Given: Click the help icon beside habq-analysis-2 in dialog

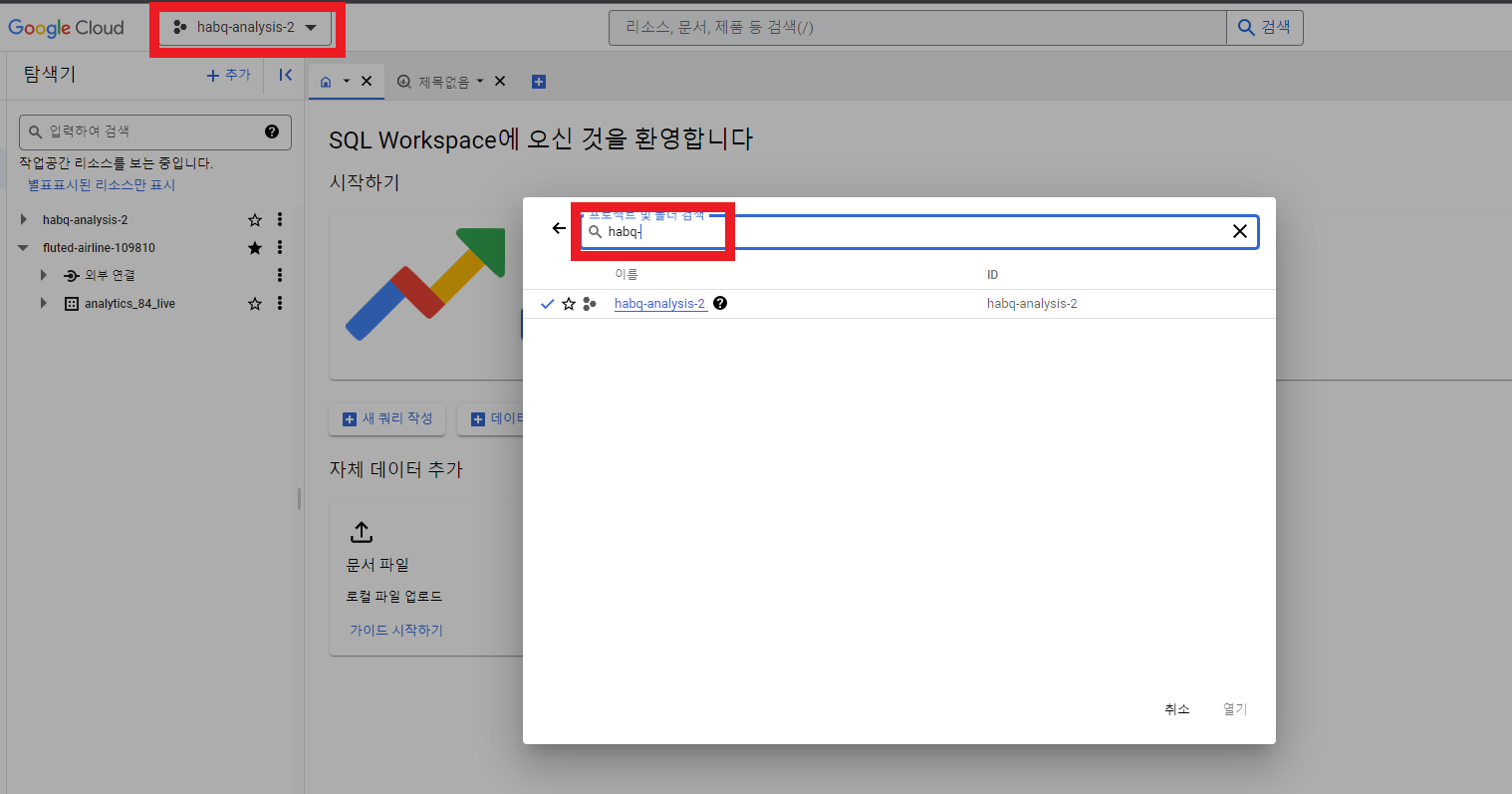Looking at the screenshot, I should (720, 303).
